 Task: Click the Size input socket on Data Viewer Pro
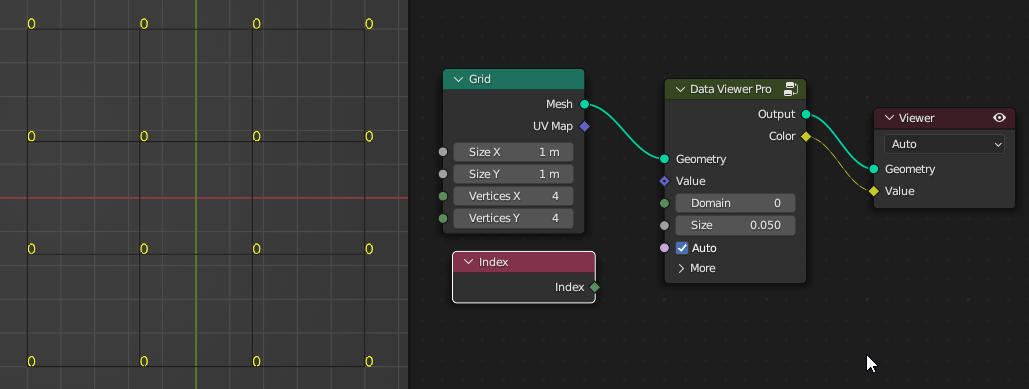pyautogui.click(x=664, y=225)
